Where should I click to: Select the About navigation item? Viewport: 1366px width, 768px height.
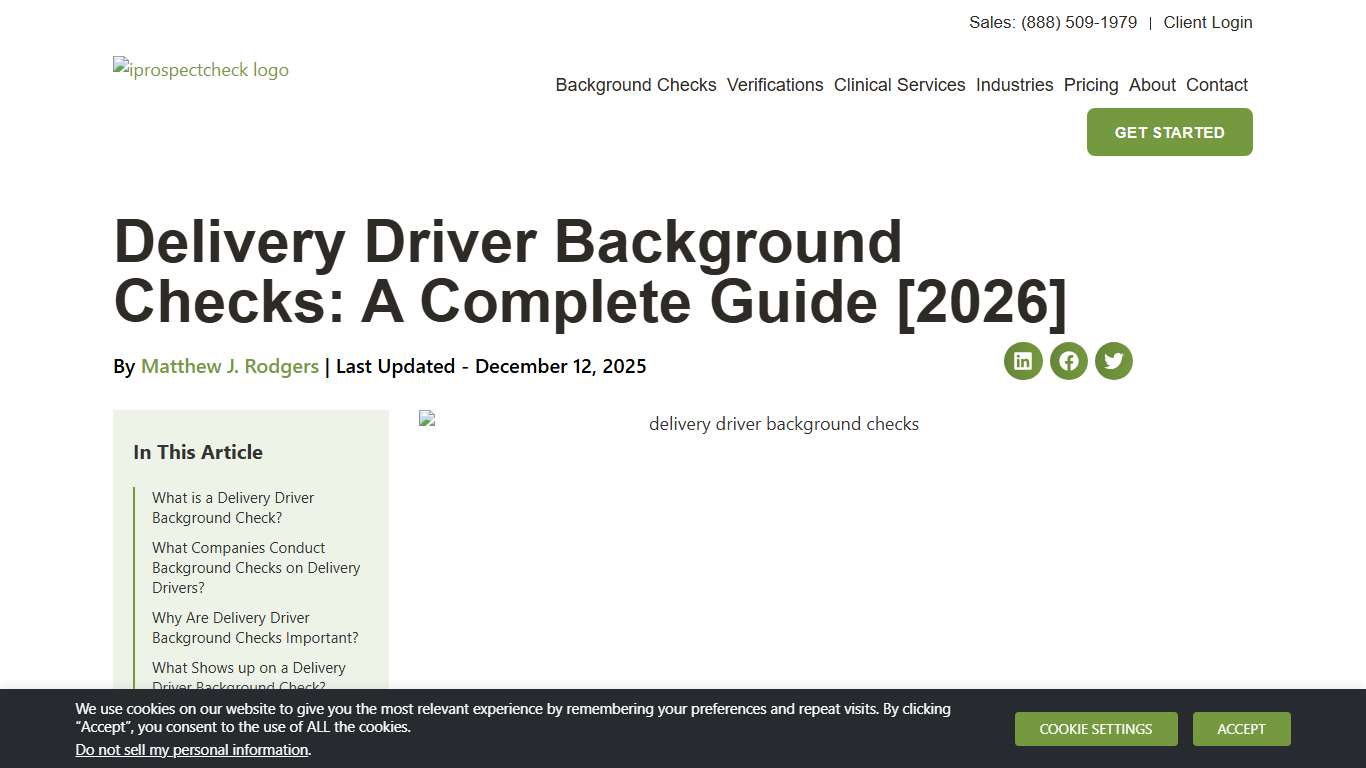coord(1152,85)
